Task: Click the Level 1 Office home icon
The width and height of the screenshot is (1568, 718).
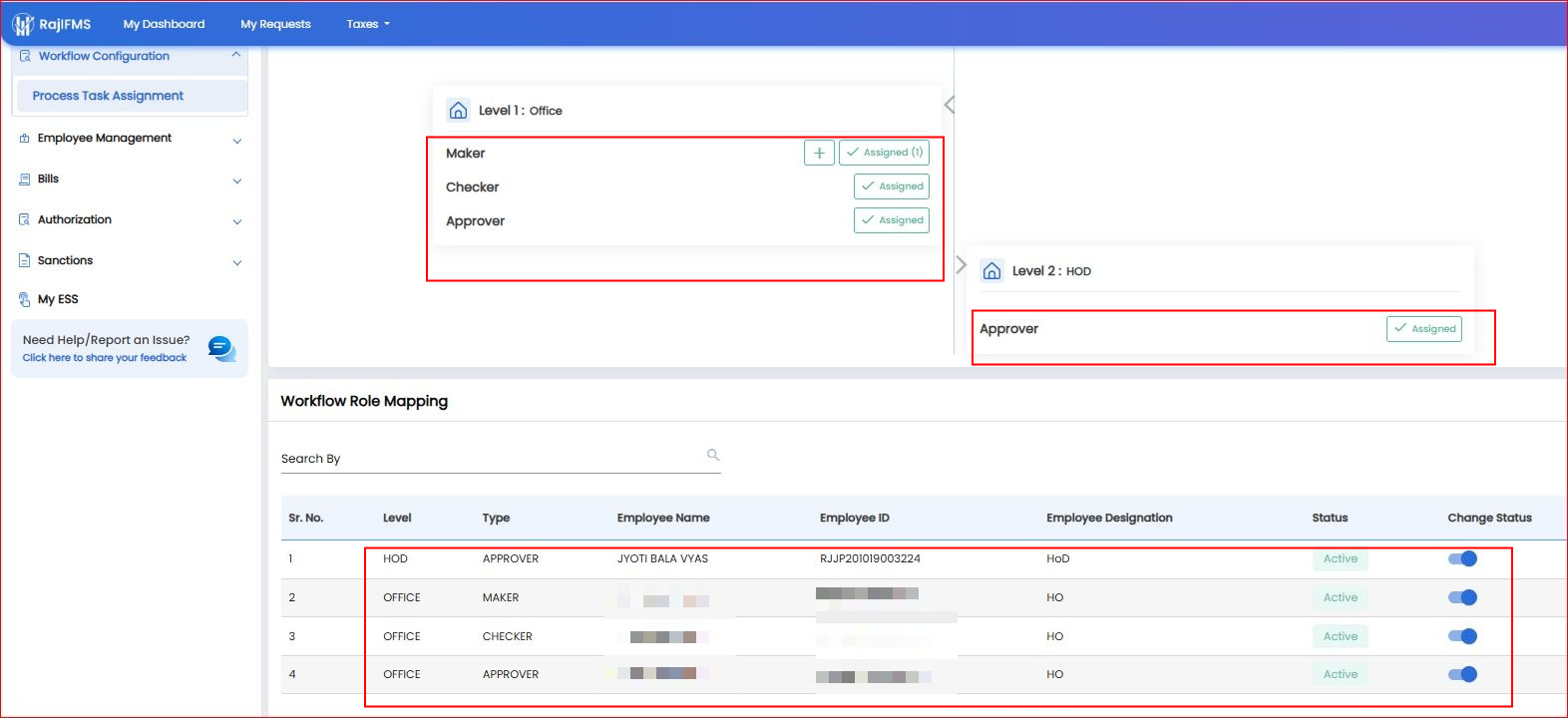Action: coord(458,110)
